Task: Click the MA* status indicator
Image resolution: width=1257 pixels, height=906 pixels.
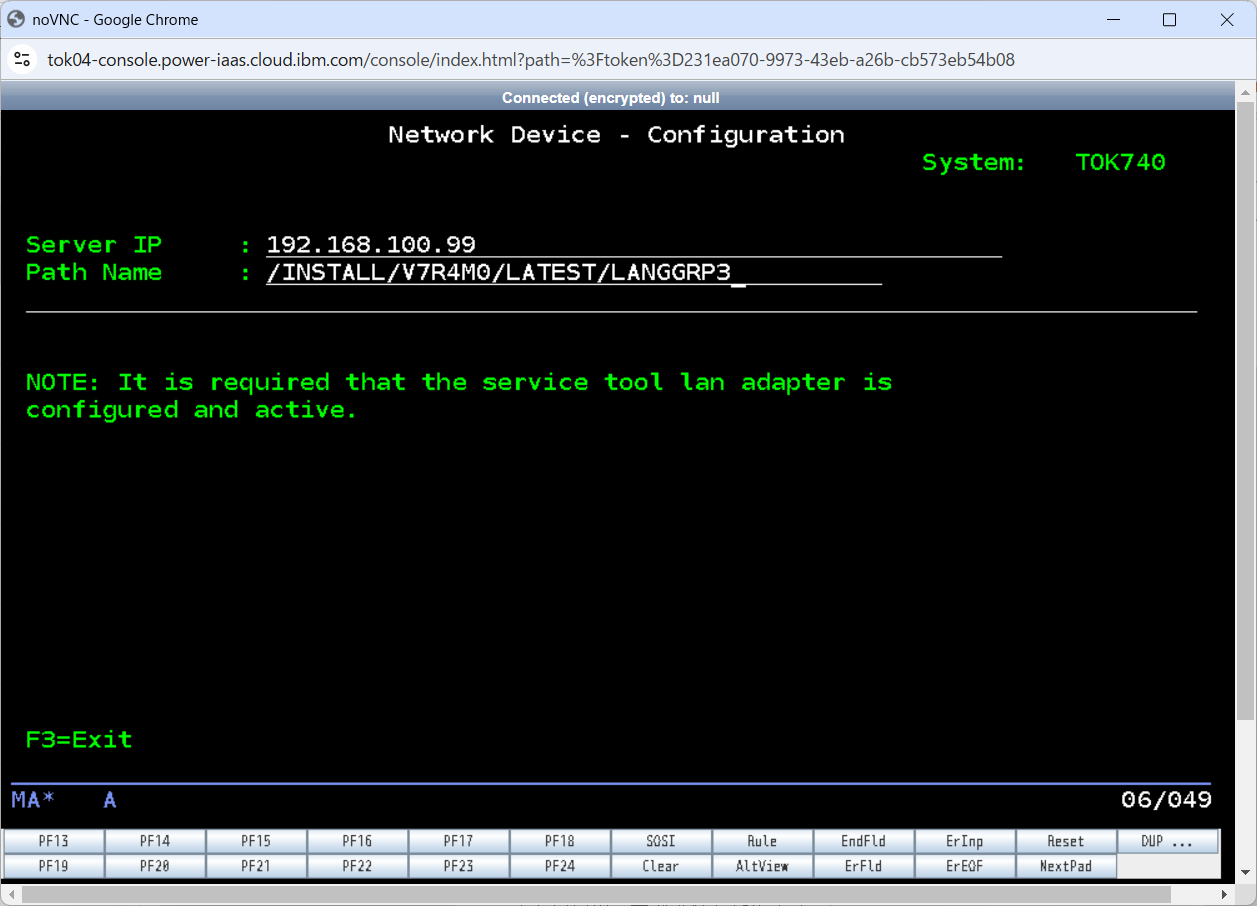Action: coord(33,800)
